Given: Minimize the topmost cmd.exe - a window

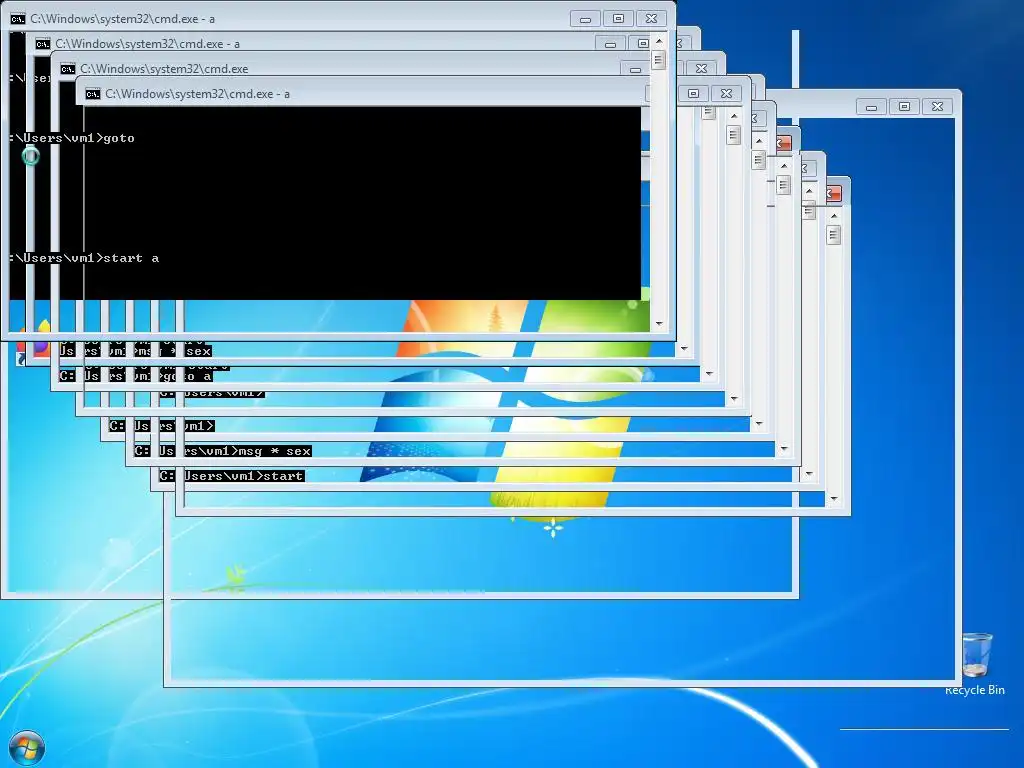Looking at the screenshot, I should [585, 19].
